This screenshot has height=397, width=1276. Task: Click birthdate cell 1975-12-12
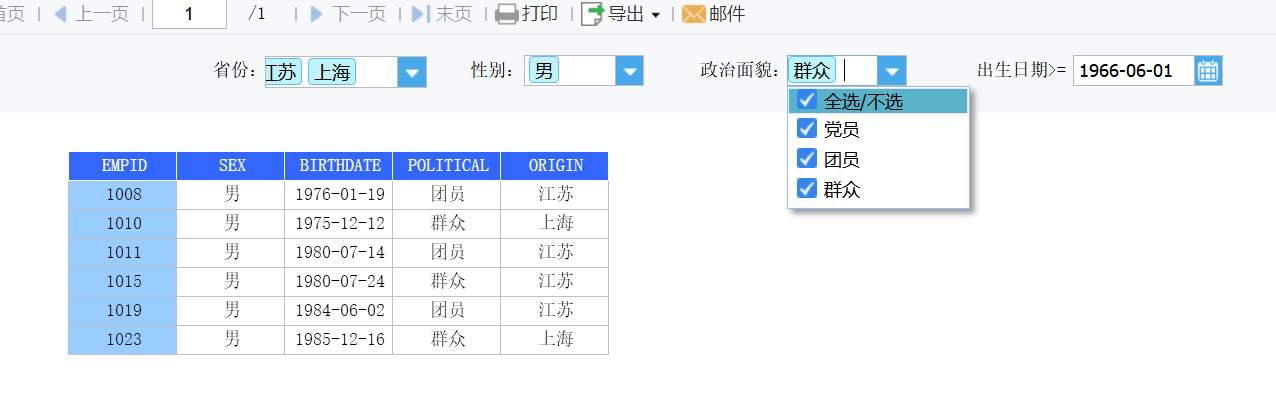[x=339, y=224]
